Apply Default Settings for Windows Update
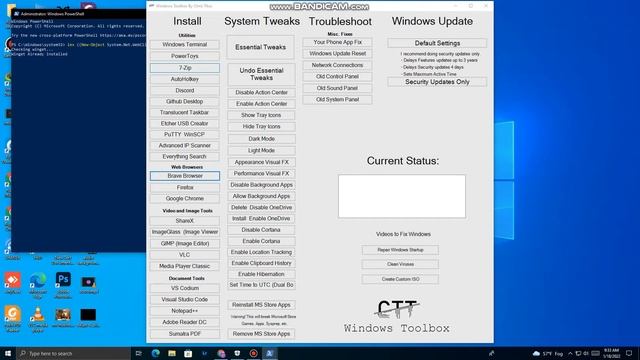This screenshot has width=640, height=360. (437, 43)
